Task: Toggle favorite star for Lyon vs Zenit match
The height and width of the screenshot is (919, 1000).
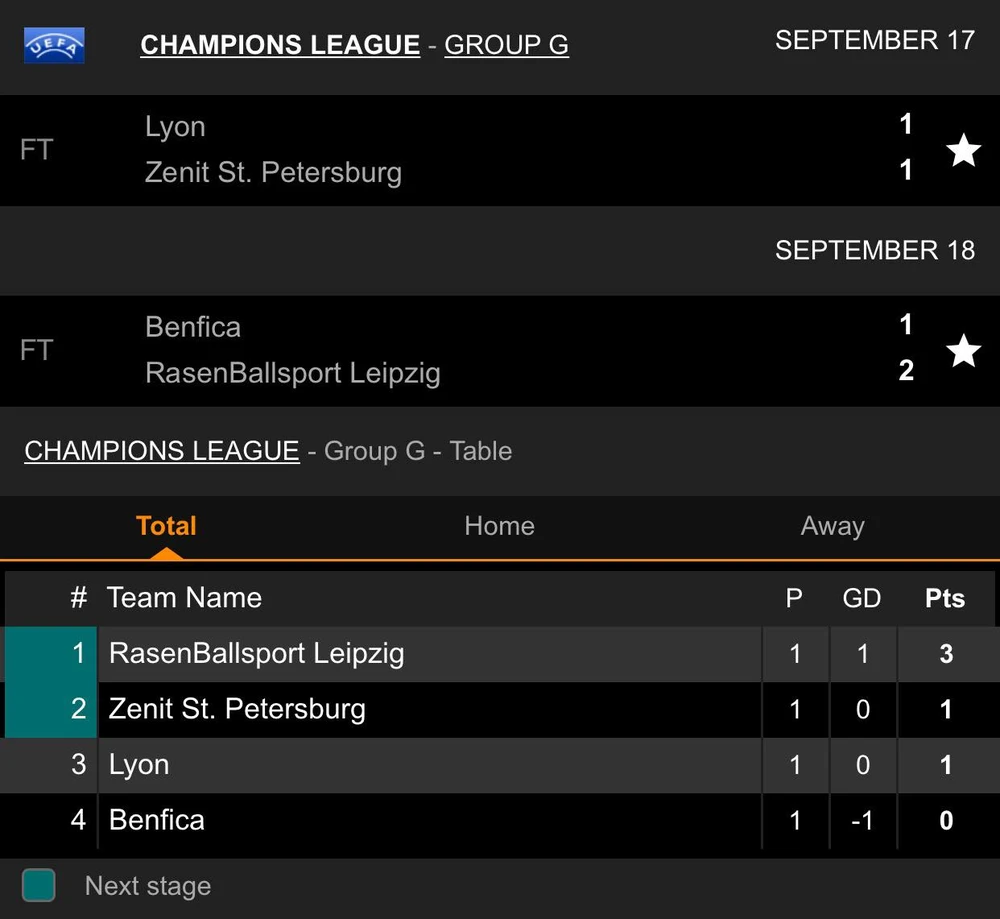Action: coord(963,150)
